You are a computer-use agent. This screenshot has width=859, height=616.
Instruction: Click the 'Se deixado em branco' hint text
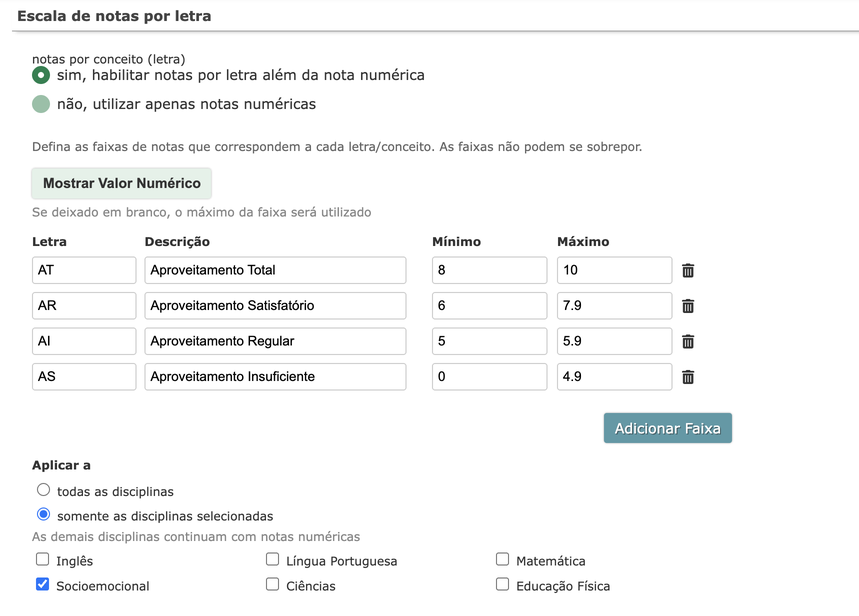(202, 212)
